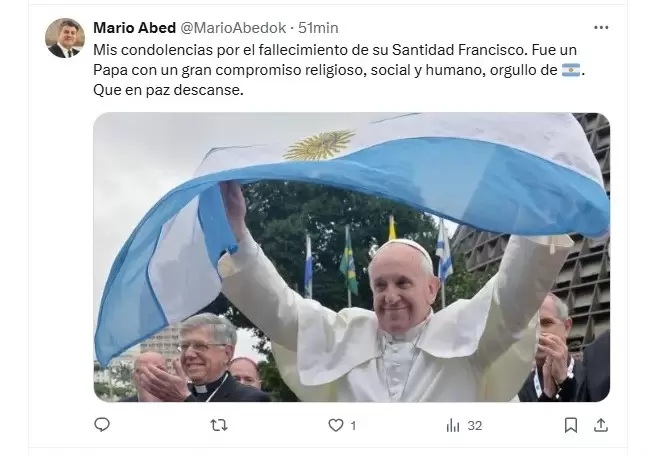Click the tweet line starting 'Mis condolencias'
646x455 pixels.
pyautogui.click(x=335, y=50)
